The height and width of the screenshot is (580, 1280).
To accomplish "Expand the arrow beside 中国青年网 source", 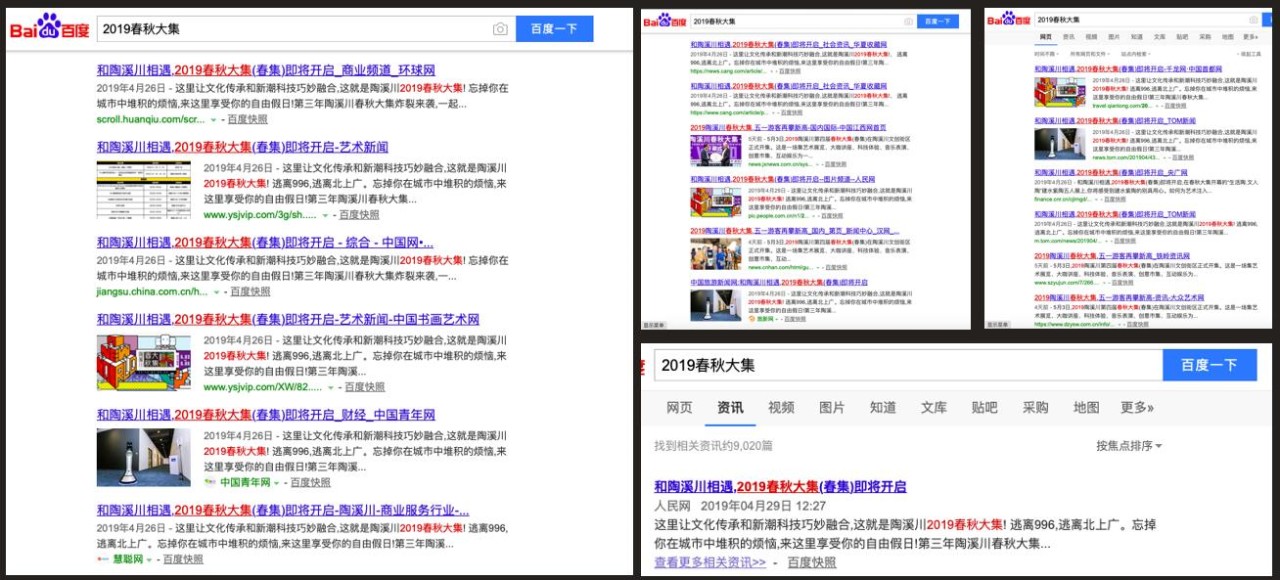I will [x=277, y=482].
